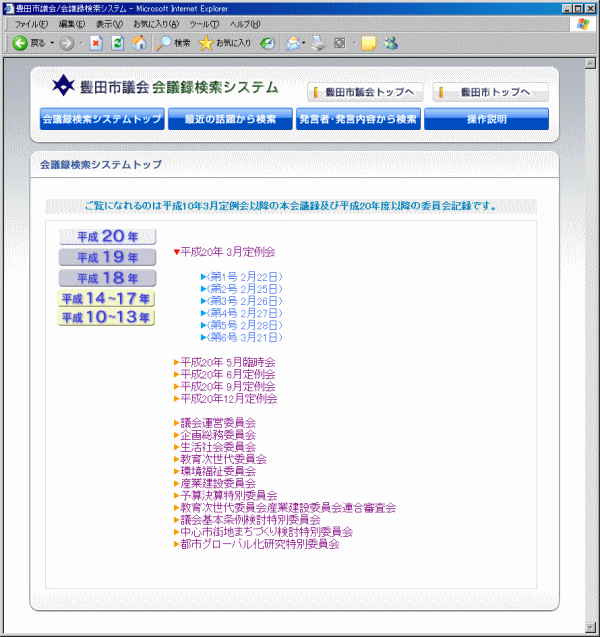
Task: Click the Edit page toolbar icon
Action: coord(340,43)
